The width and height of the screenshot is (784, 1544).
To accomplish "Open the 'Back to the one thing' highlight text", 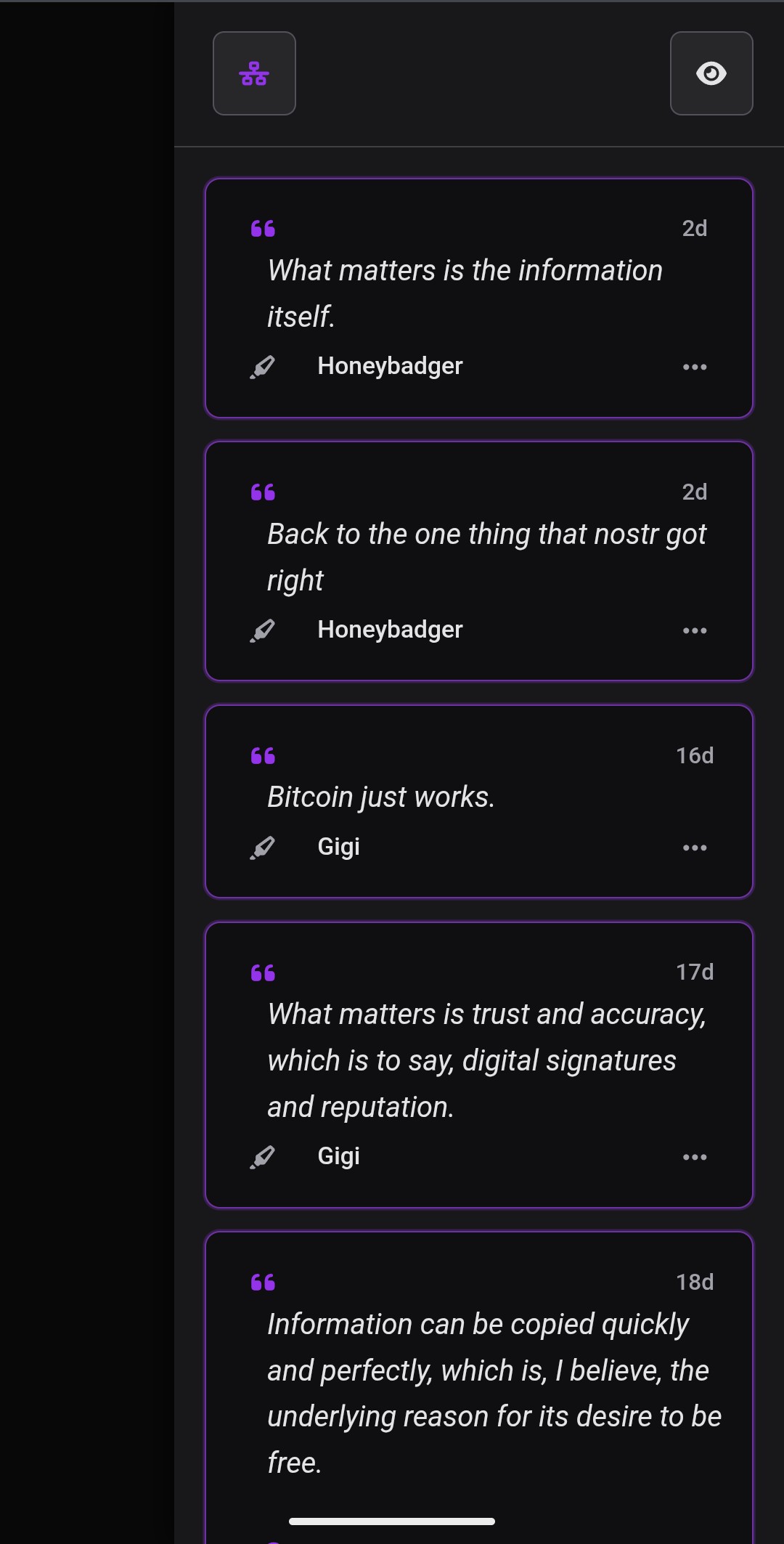I will coord(486,557).
